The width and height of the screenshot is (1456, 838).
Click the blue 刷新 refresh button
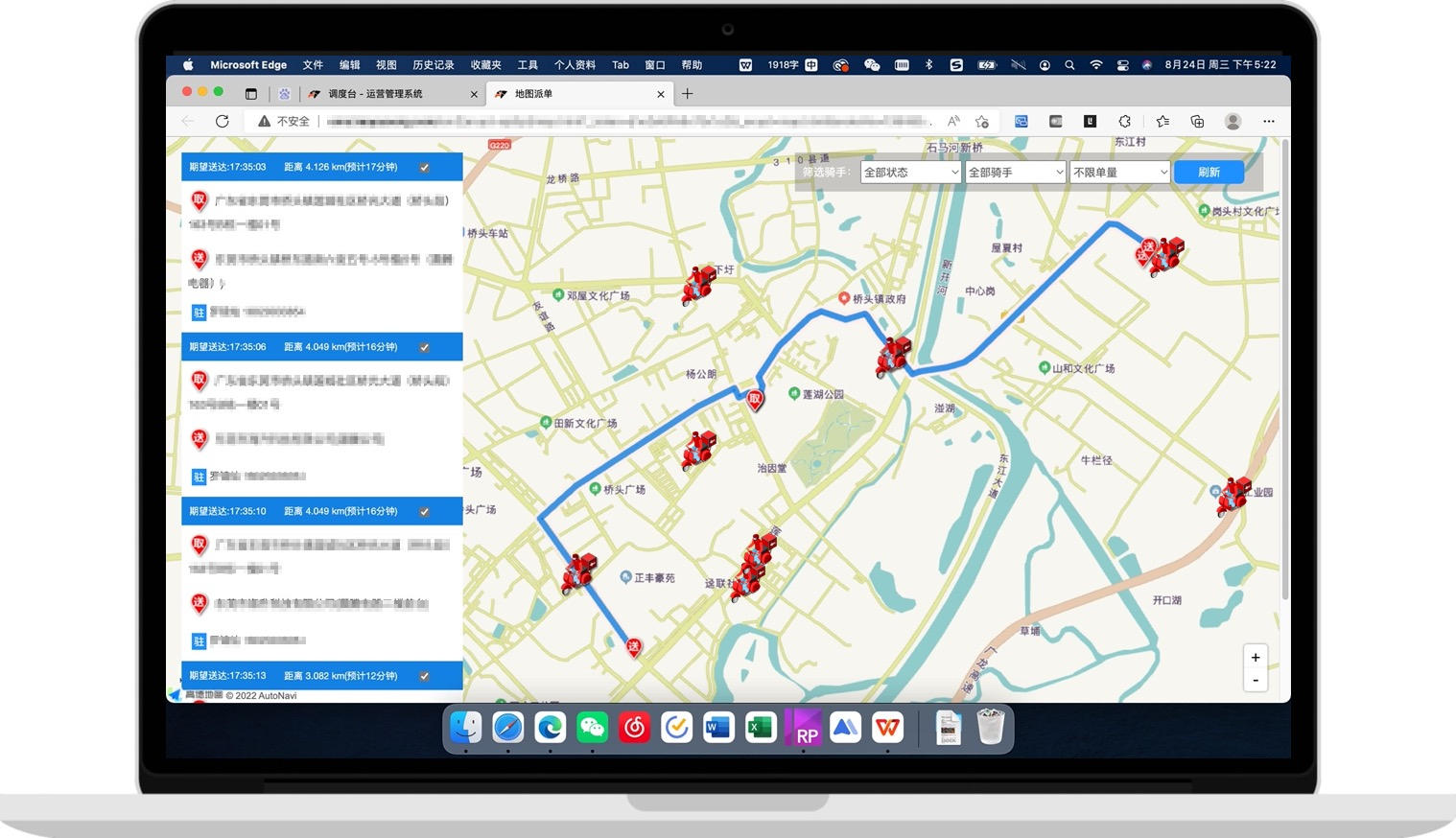(x=1209, y=173)
